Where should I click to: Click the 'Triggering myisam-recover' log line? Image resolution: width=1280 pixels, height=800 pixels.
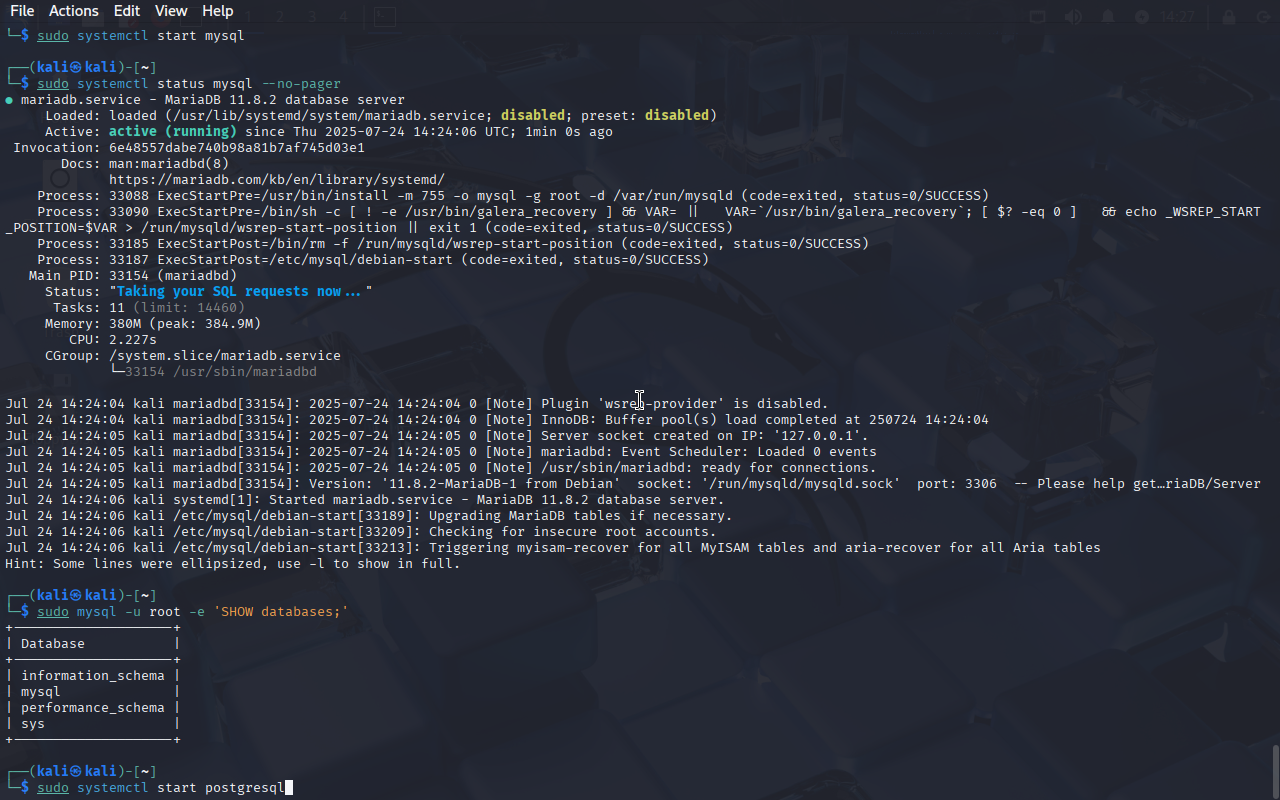(553, 548)
